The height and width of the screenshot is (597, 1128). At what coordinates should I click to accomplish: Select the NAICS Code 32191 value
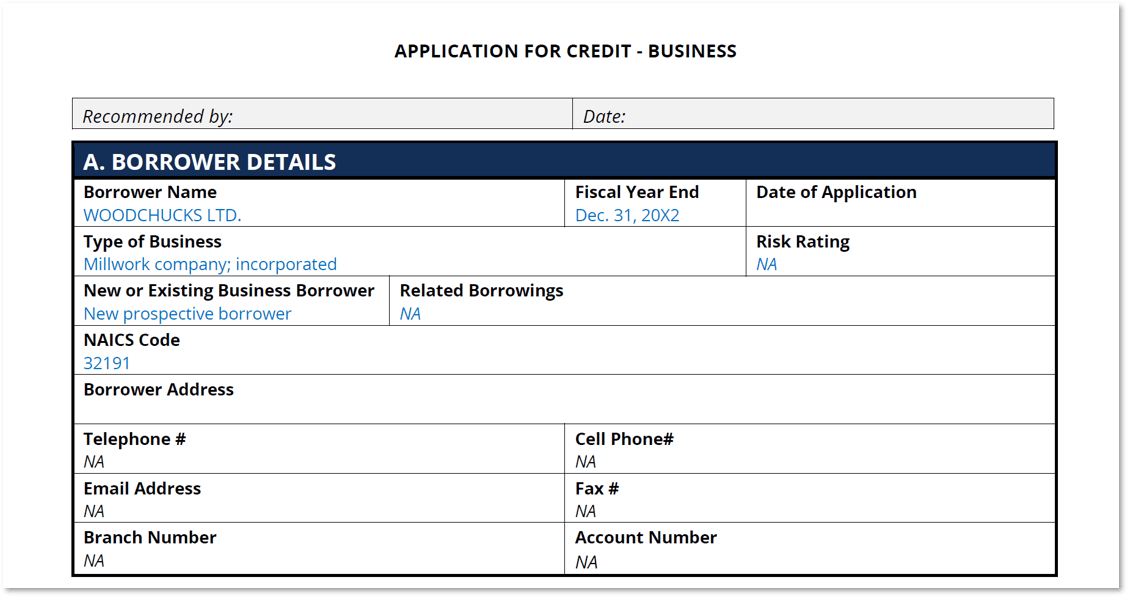107,363
